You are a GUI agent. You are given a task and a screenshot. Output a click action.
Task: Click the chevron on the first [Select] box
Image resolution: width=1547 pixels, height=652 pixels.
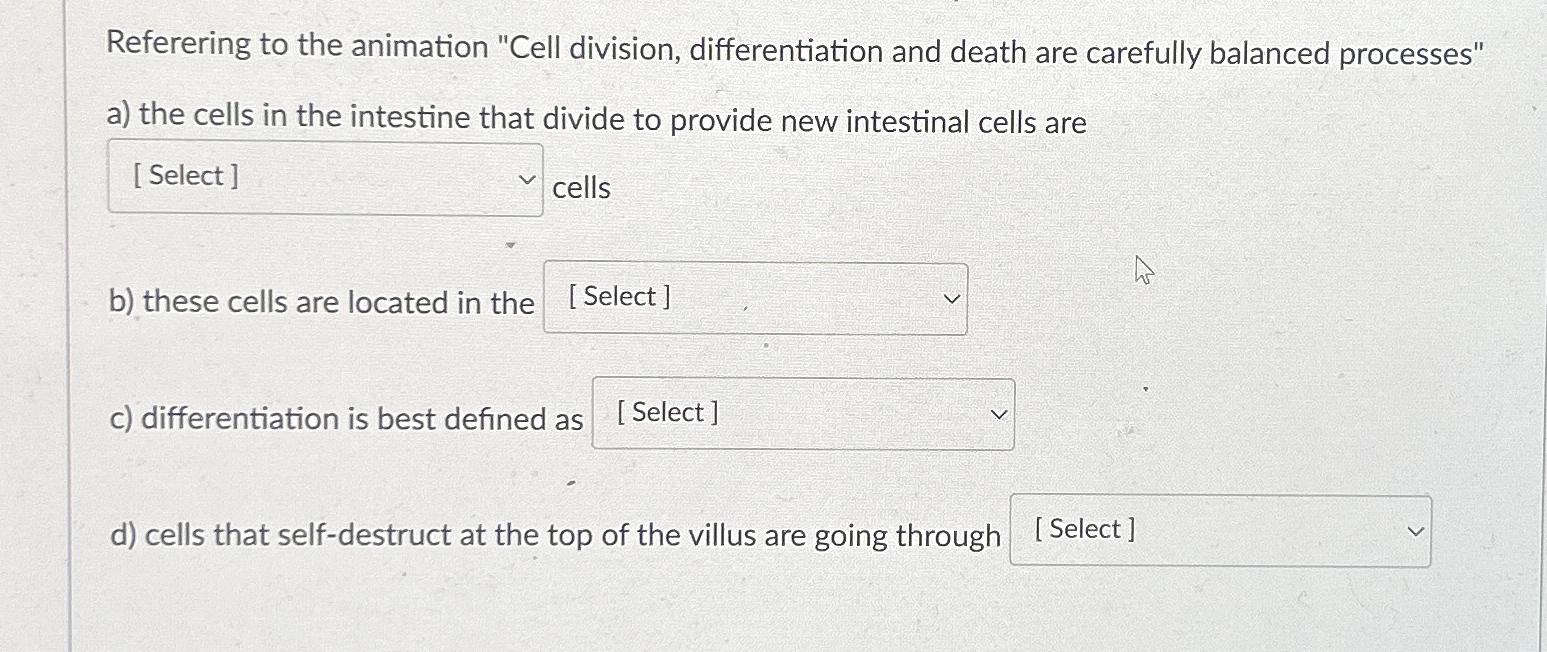tap(527, 177)
